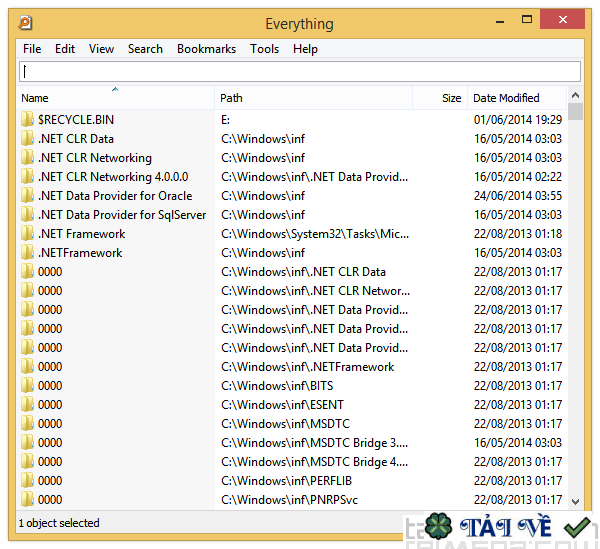Click the scrollbar up arrow
The width and height of the screenshot is (600, 549).
(x=575, y=95)
